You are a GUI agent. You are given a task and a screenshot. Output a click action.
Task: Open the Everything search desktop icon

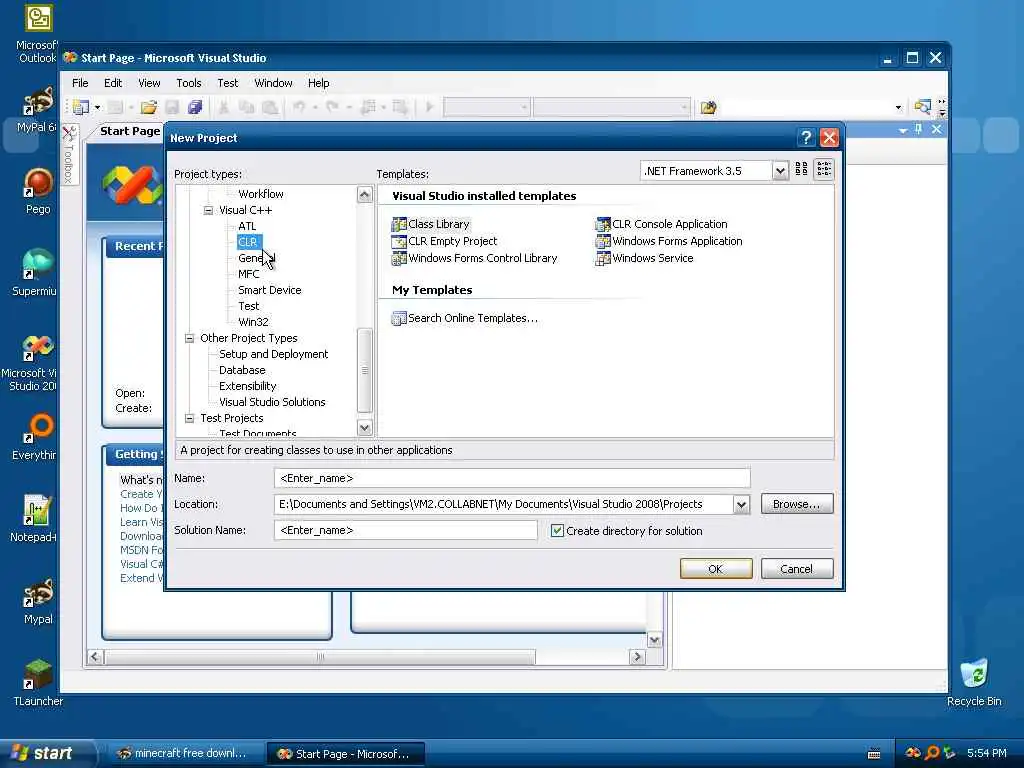tap(38, 437)
